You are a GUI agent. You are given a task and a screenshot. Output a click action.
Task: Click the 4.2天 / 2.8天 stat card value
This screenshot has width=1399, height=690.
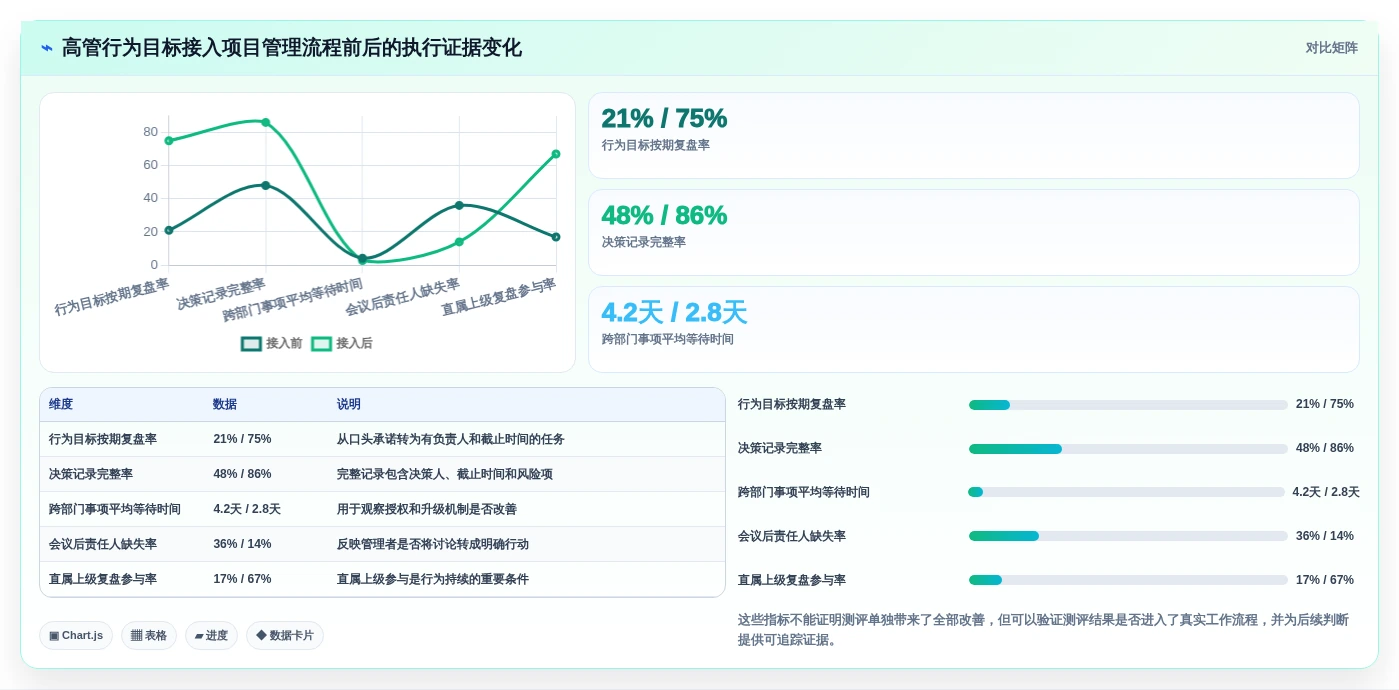674,312
